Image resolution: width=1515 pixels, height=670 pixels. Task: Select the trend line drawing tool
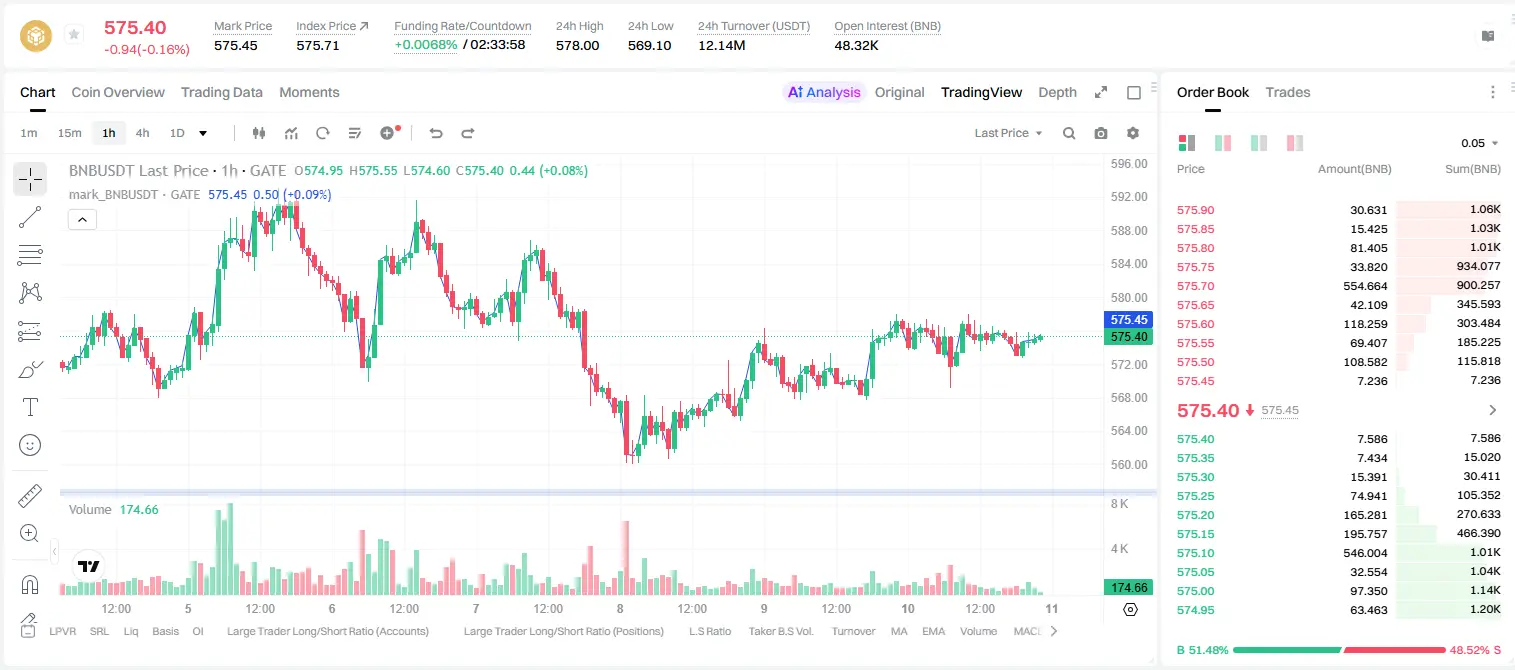click(x=30, y=217)
